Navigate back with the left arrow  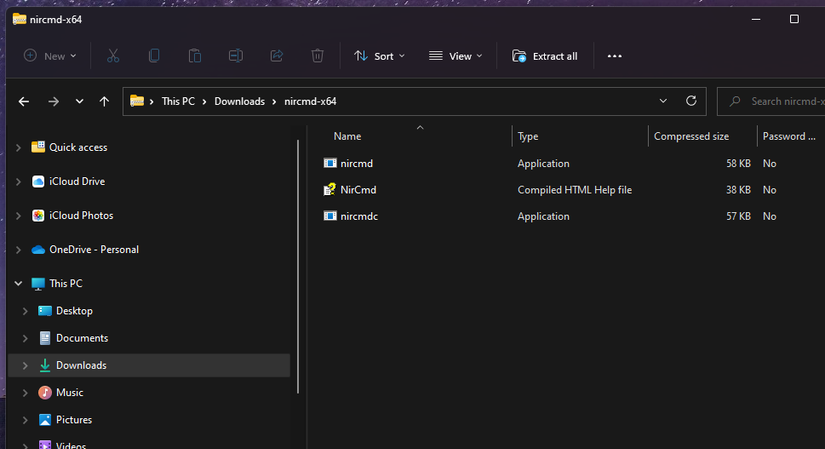point(24,101)
